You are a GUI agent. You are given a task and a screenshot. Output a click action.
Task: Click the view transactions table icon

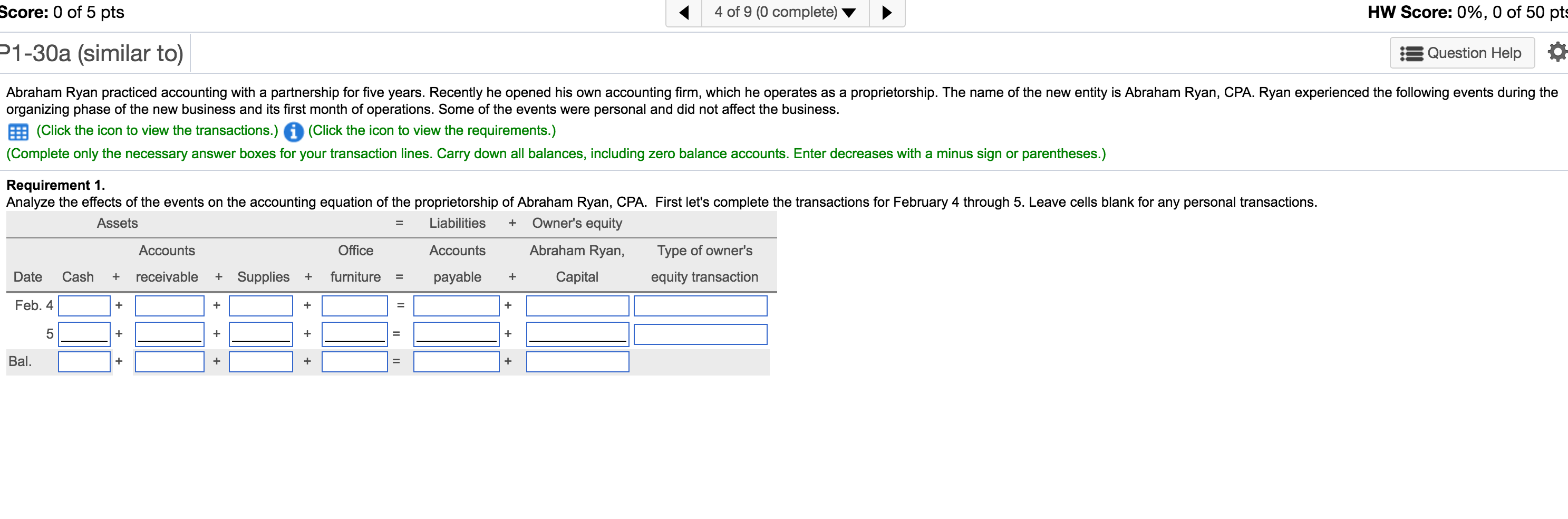click(x=18, y=131)
